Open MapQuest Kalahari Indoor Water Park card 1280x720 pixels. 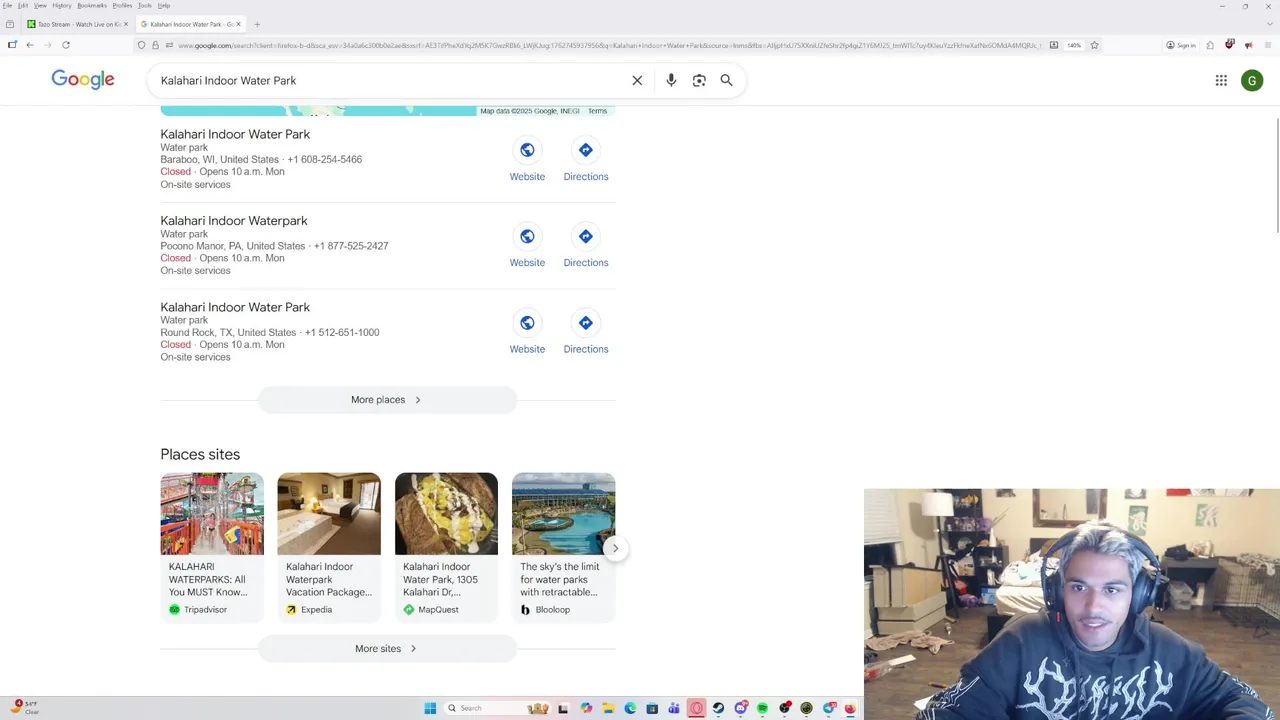tap(446, 547)
